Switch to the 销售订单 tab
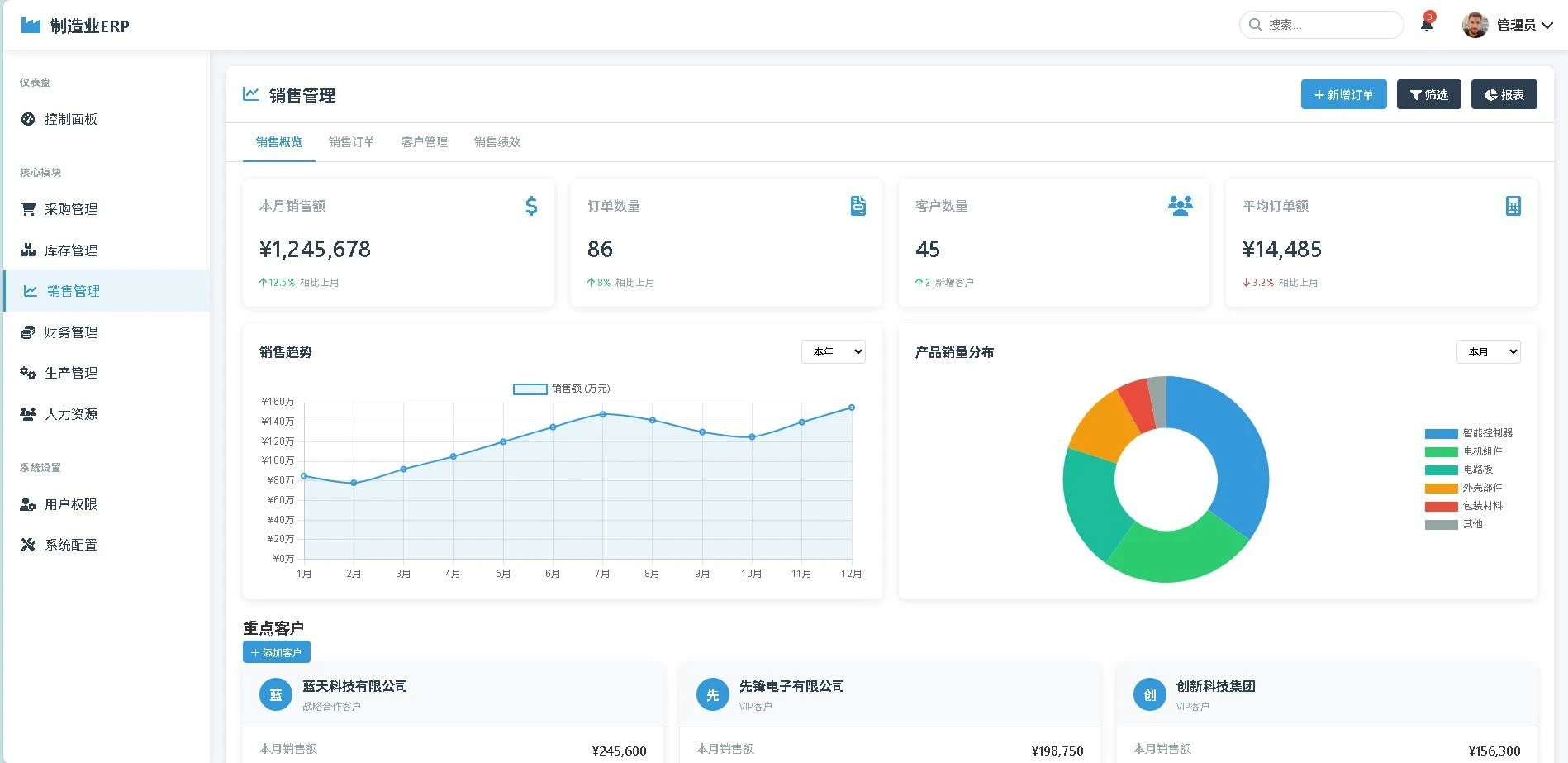 (351, 142)
